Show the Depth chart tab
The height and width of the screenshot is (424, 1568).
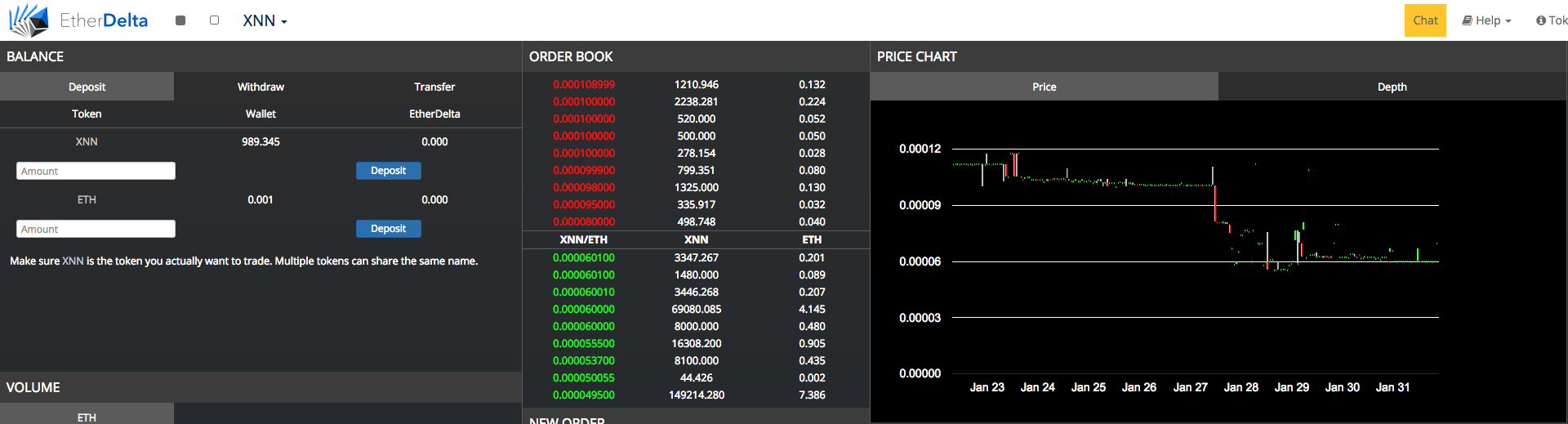pos(1392,87)
